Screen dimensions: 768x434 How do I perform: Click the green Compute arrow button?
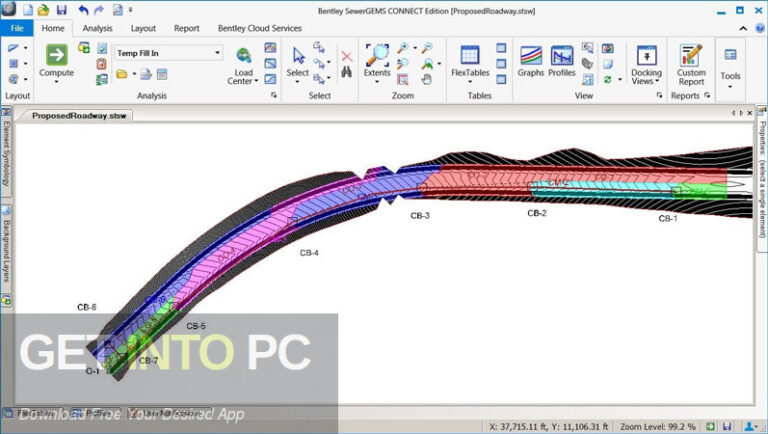pyautogui.click(x=56, y=54)
